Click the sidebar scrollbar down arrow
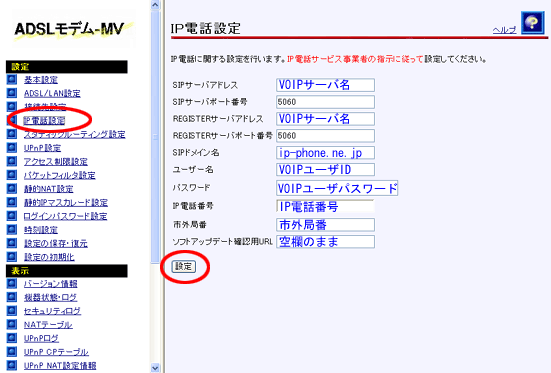The height and width of the screenshot is (373, 551). tap(155, 368)
